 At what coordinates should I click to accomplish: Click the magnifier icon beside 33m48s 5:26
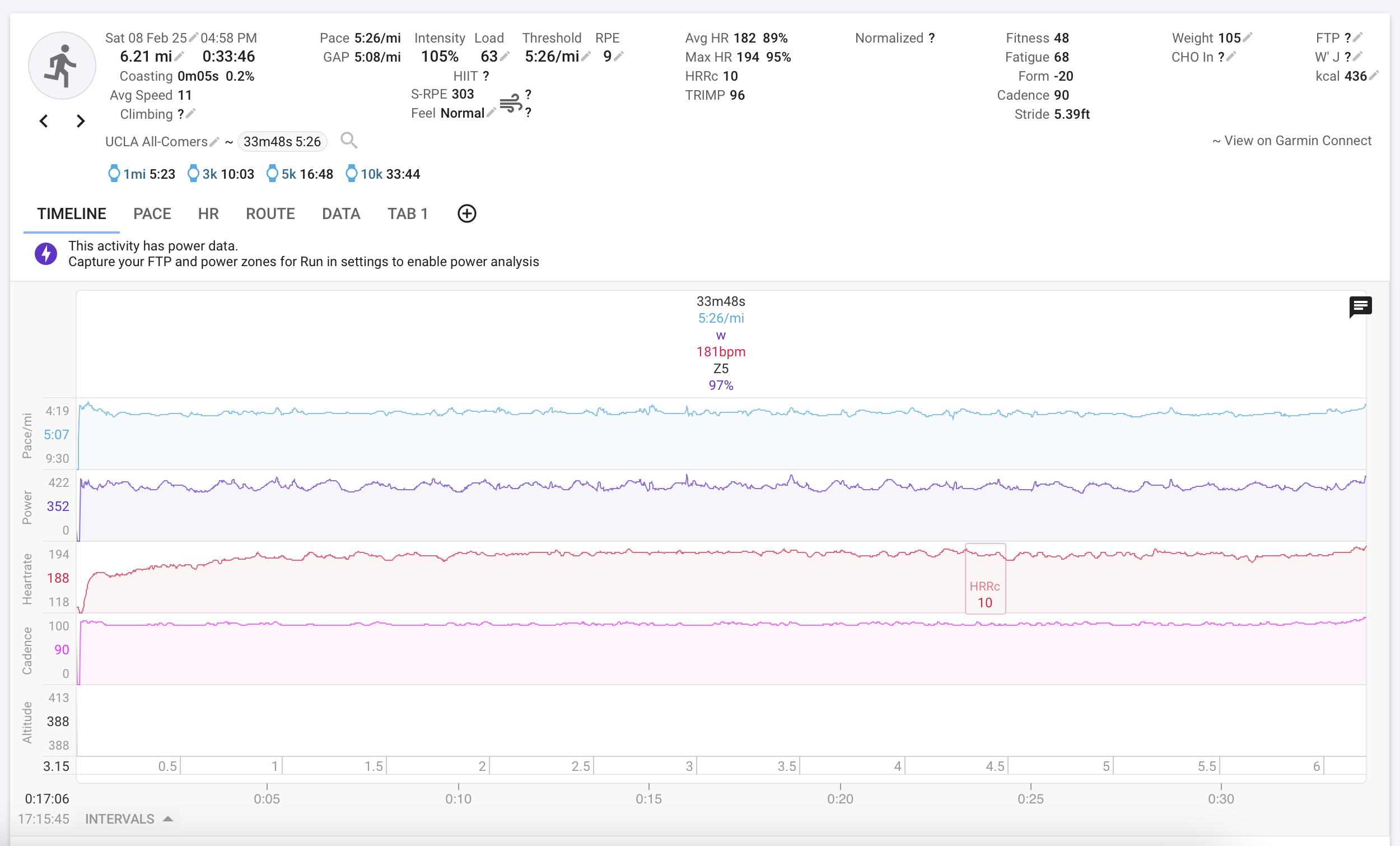[349, 141]
